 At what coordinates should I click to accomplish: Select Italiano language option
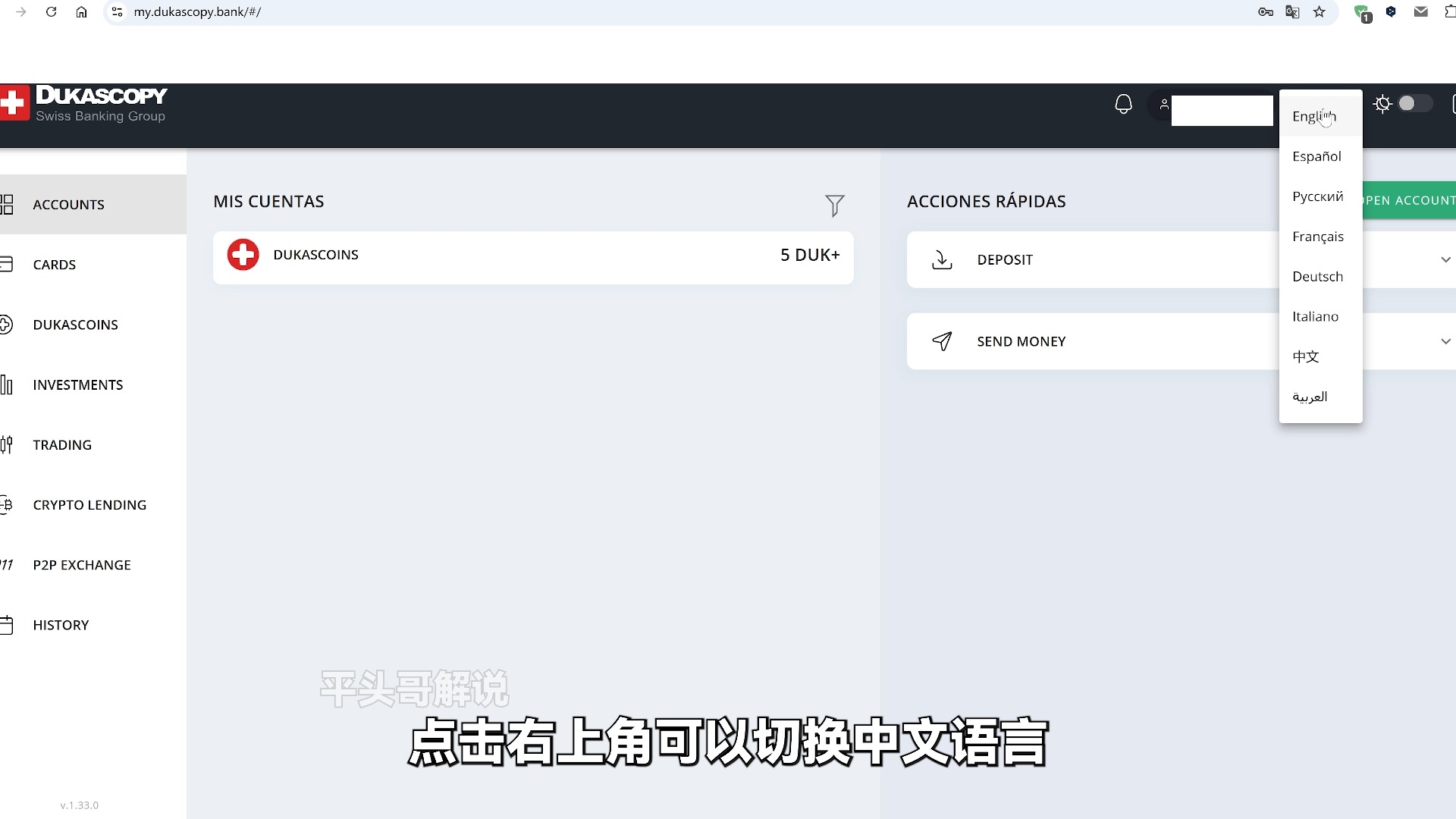[x=1320, y=316]
